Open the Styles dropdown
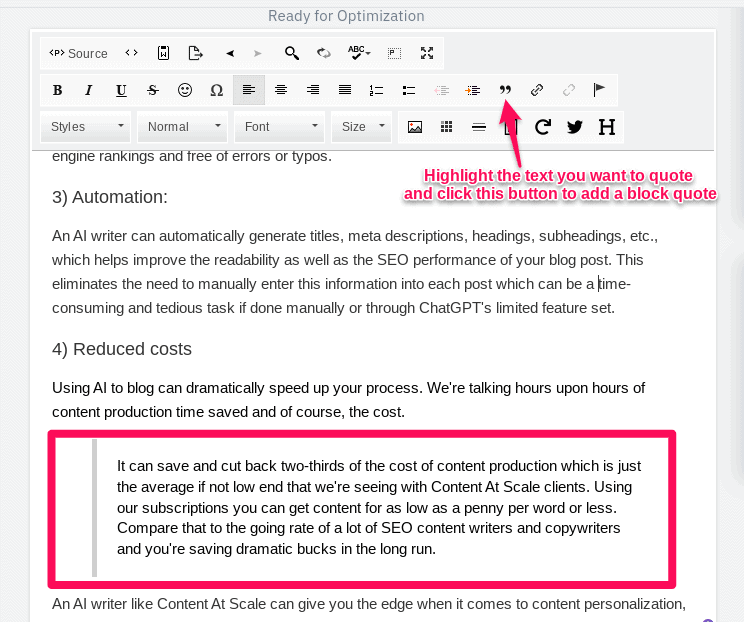The height and width of the screenshot is (622, 744). (x=85, y=127)
